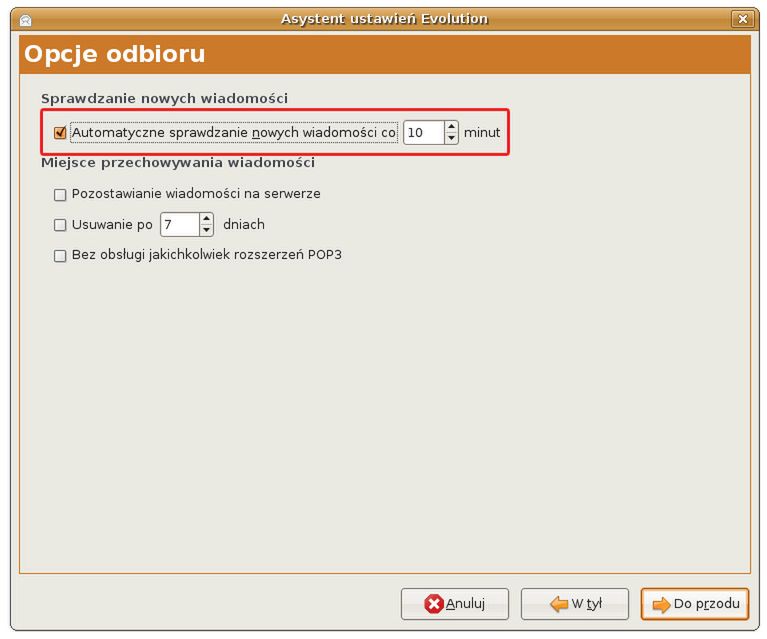
Task: Click the 'Opcje odbioru' page title
Action: coord(114,54)
